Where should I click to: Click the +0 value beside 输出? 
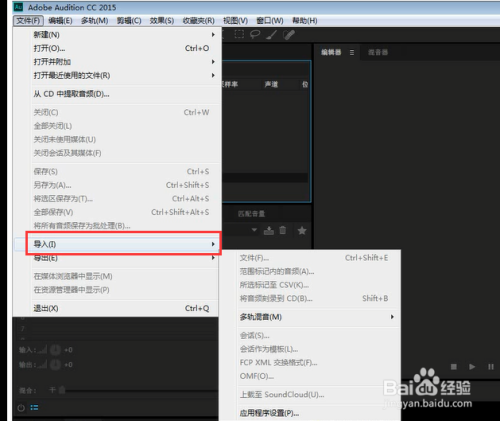[x=68, y=365]
